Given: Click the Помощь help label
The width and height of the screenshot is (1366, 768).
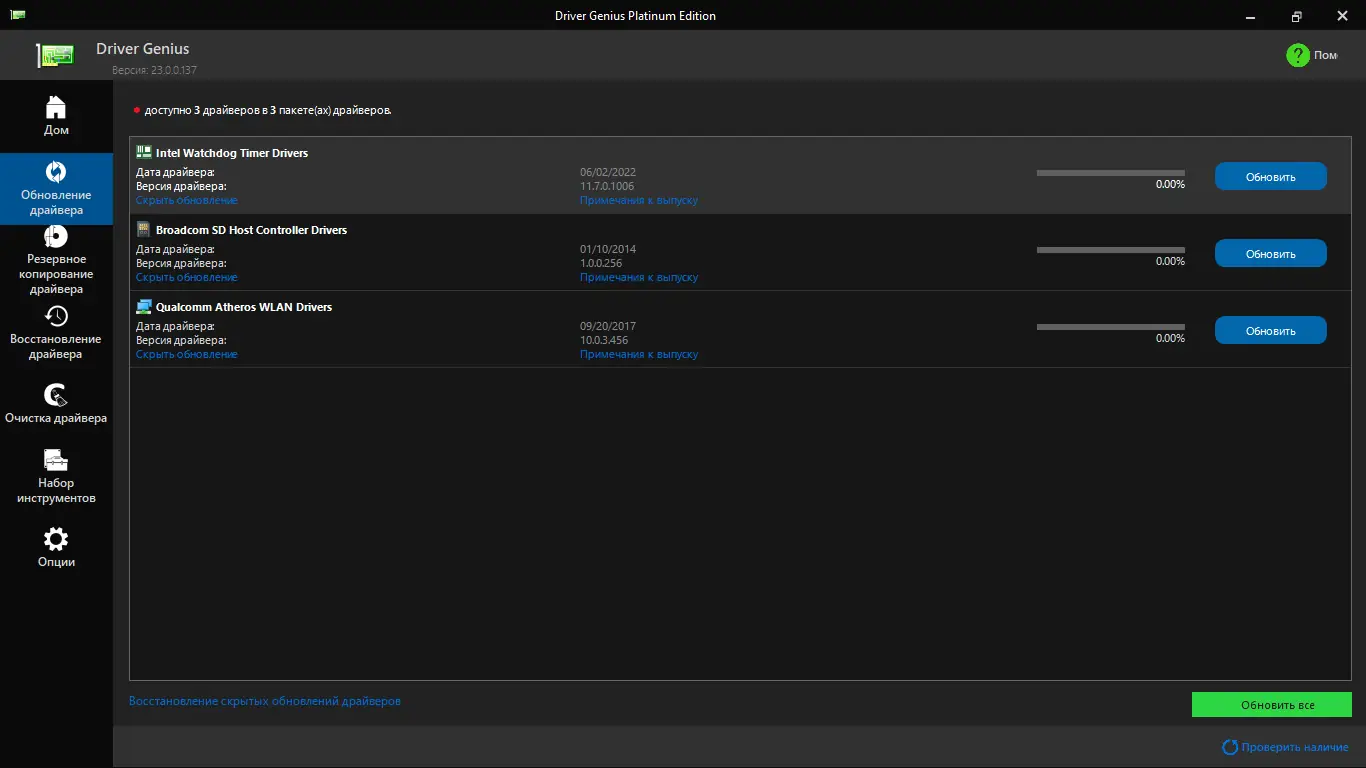Looking at the screenshot, I should [1326, 55].
